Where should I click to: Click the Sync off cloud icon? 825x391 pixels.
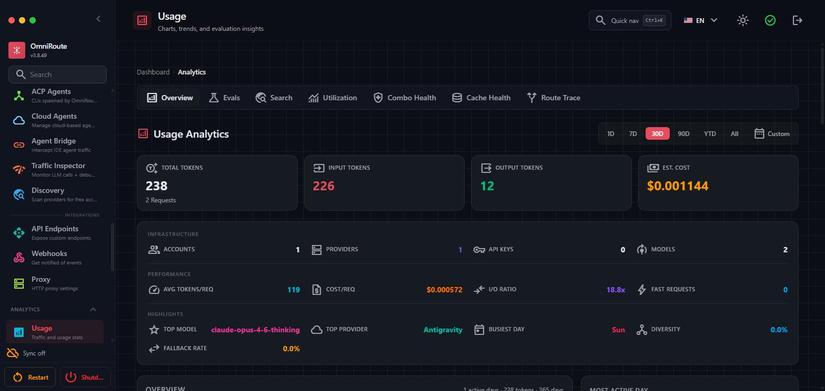coord(13,353)
